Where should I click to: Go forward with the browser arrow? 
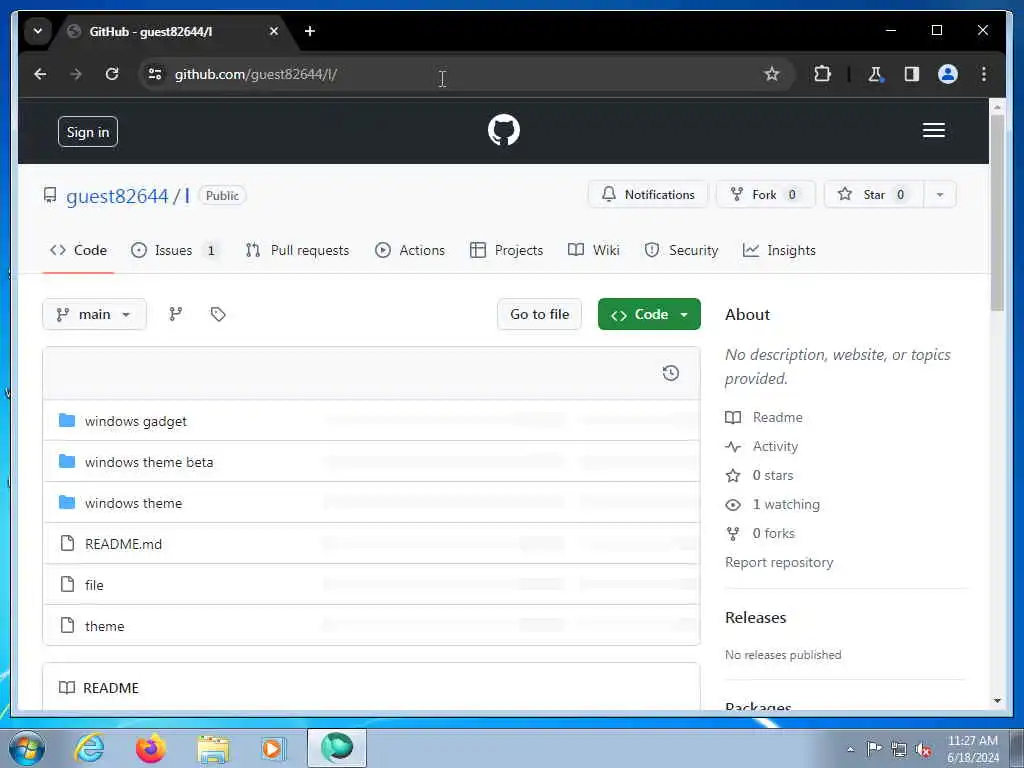pyautogui.click(x=76, y=74)
